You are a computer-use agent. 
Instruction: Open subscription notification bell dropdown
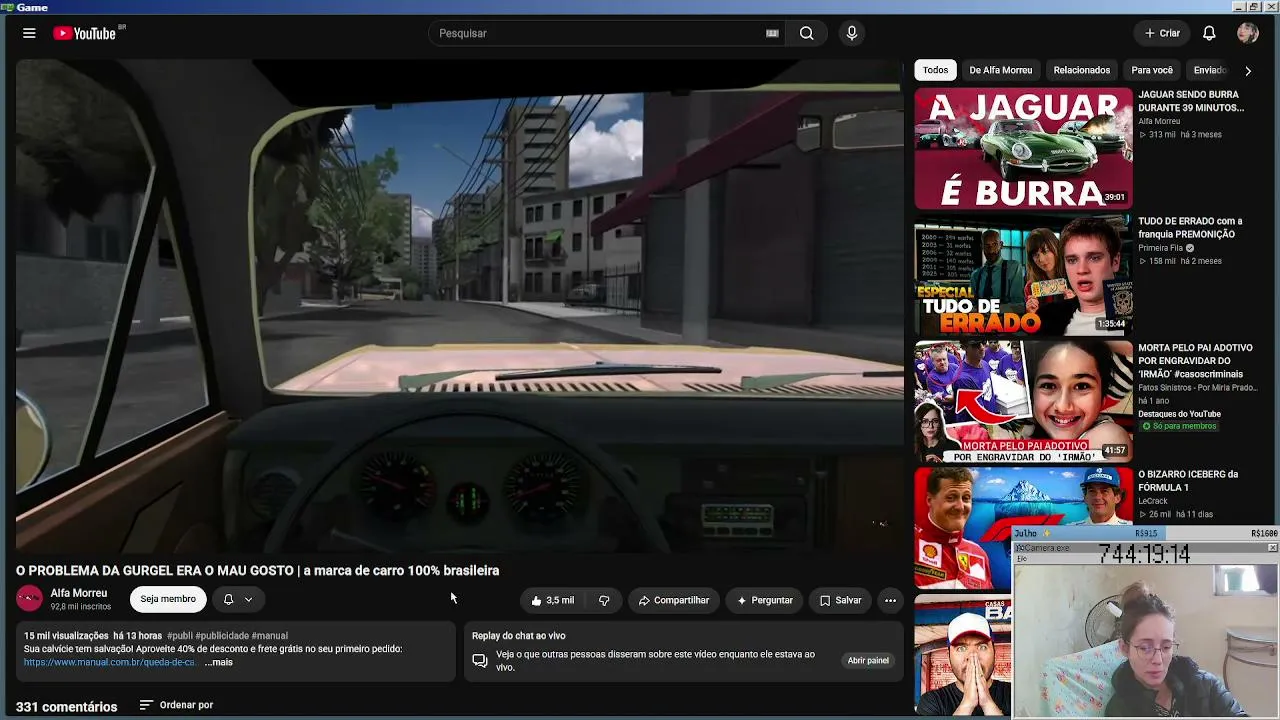click(x=238, y=599)
